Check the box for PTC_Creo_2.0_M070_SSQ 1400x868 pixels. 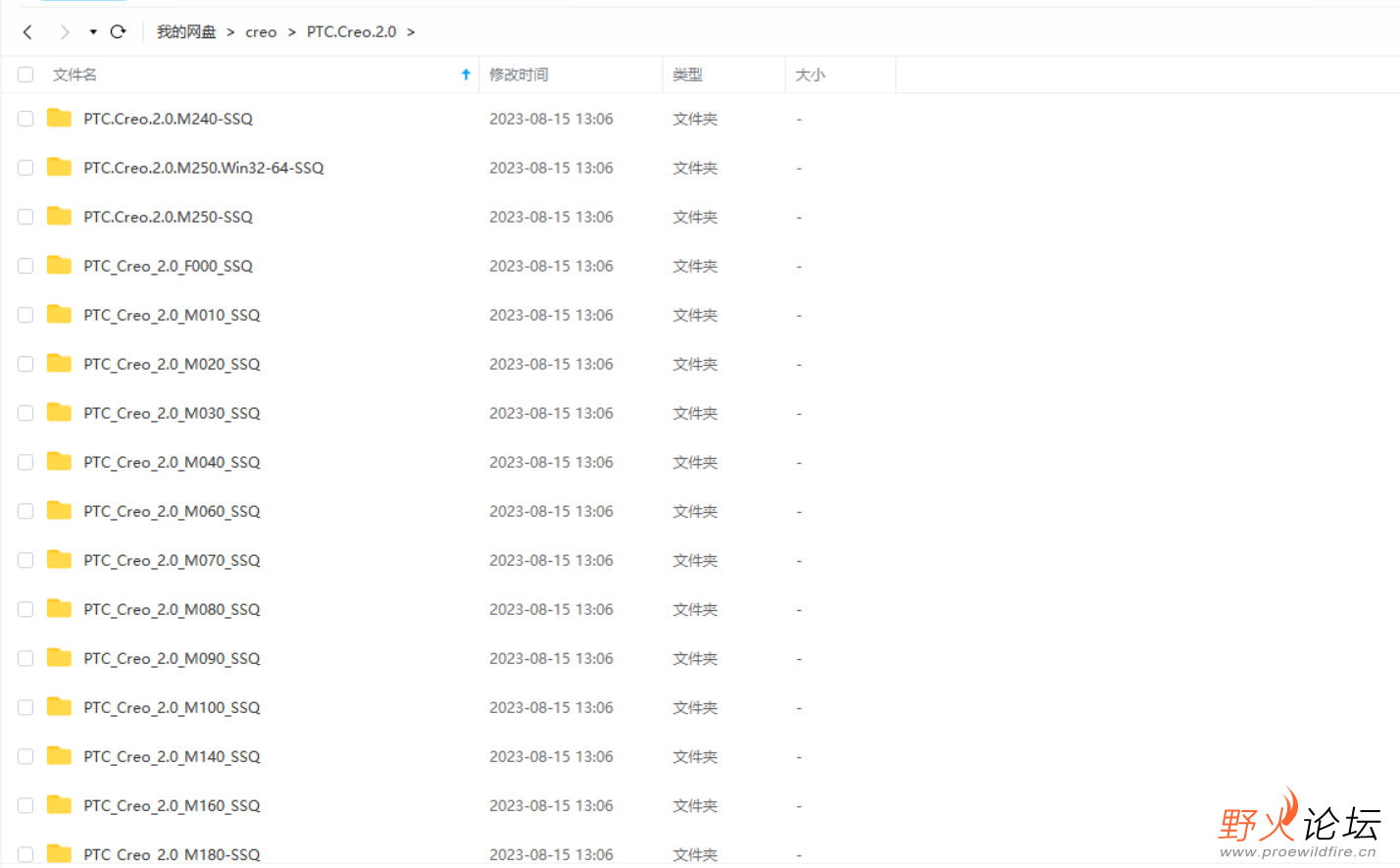[25, 560]
